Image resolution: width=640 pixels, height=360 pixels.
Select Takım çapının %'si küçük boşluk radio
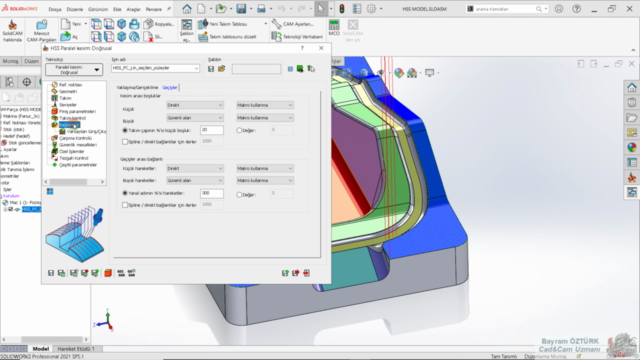125,130
